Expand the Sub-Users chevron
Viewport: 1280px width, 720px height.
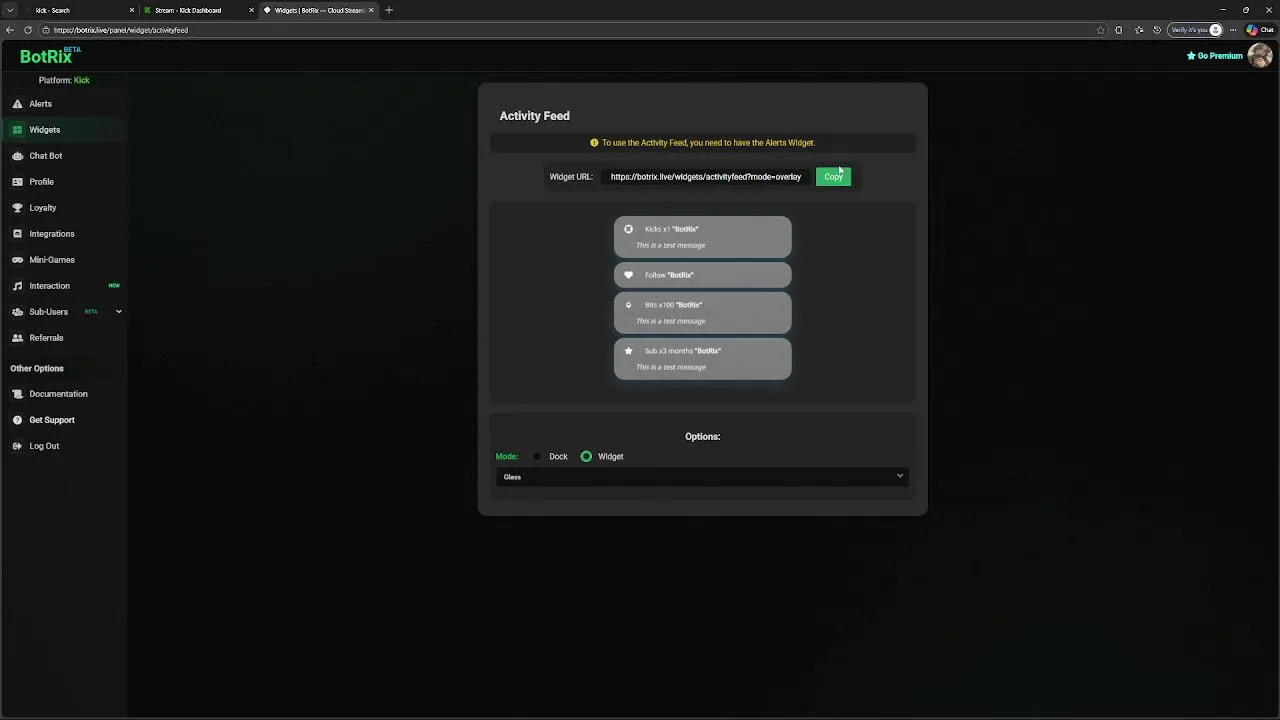pos(118,312)
